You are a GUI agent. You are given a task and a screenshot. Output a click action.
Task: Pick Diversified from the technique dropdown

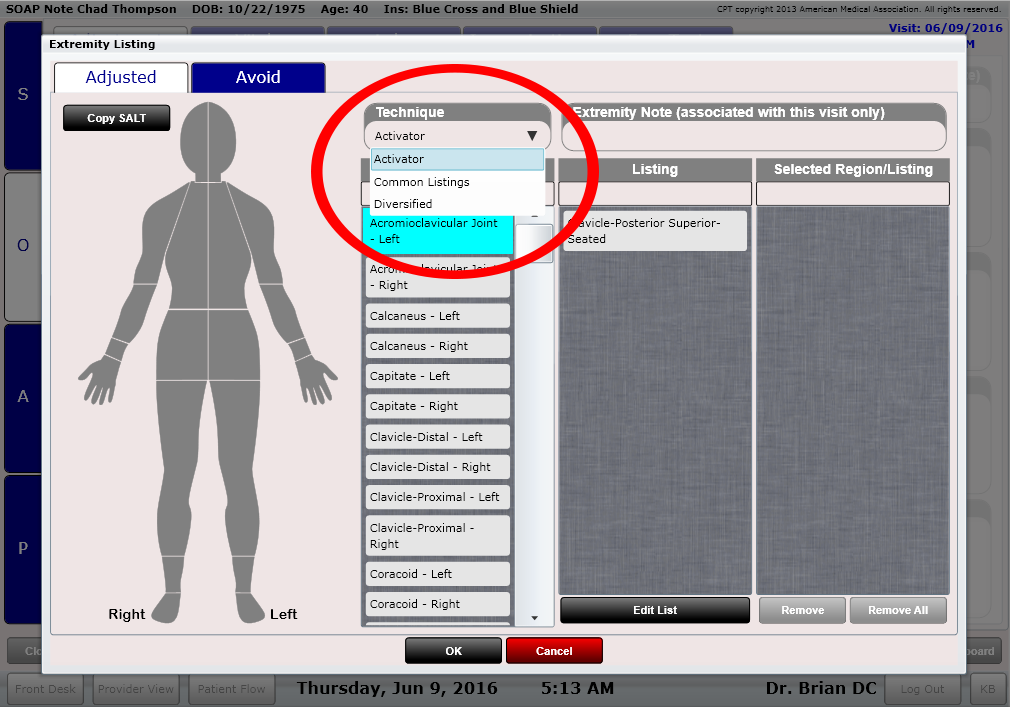(457, 204)
